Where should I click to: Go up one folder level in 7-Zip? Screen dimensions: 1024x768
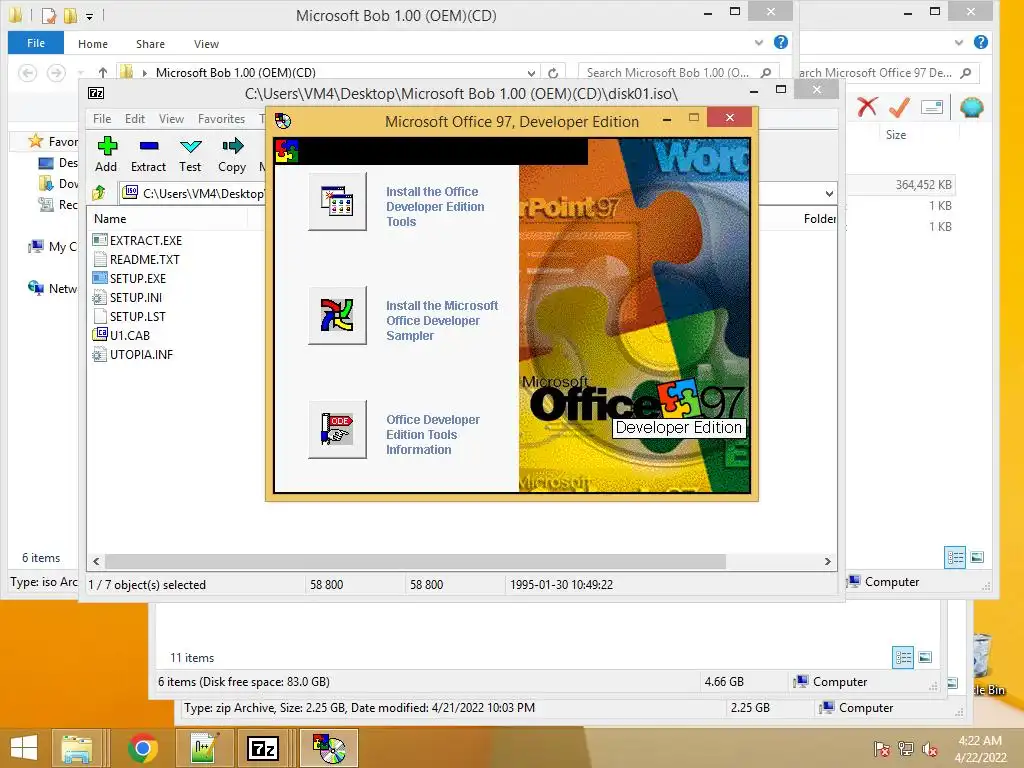(x=99, y=193)
